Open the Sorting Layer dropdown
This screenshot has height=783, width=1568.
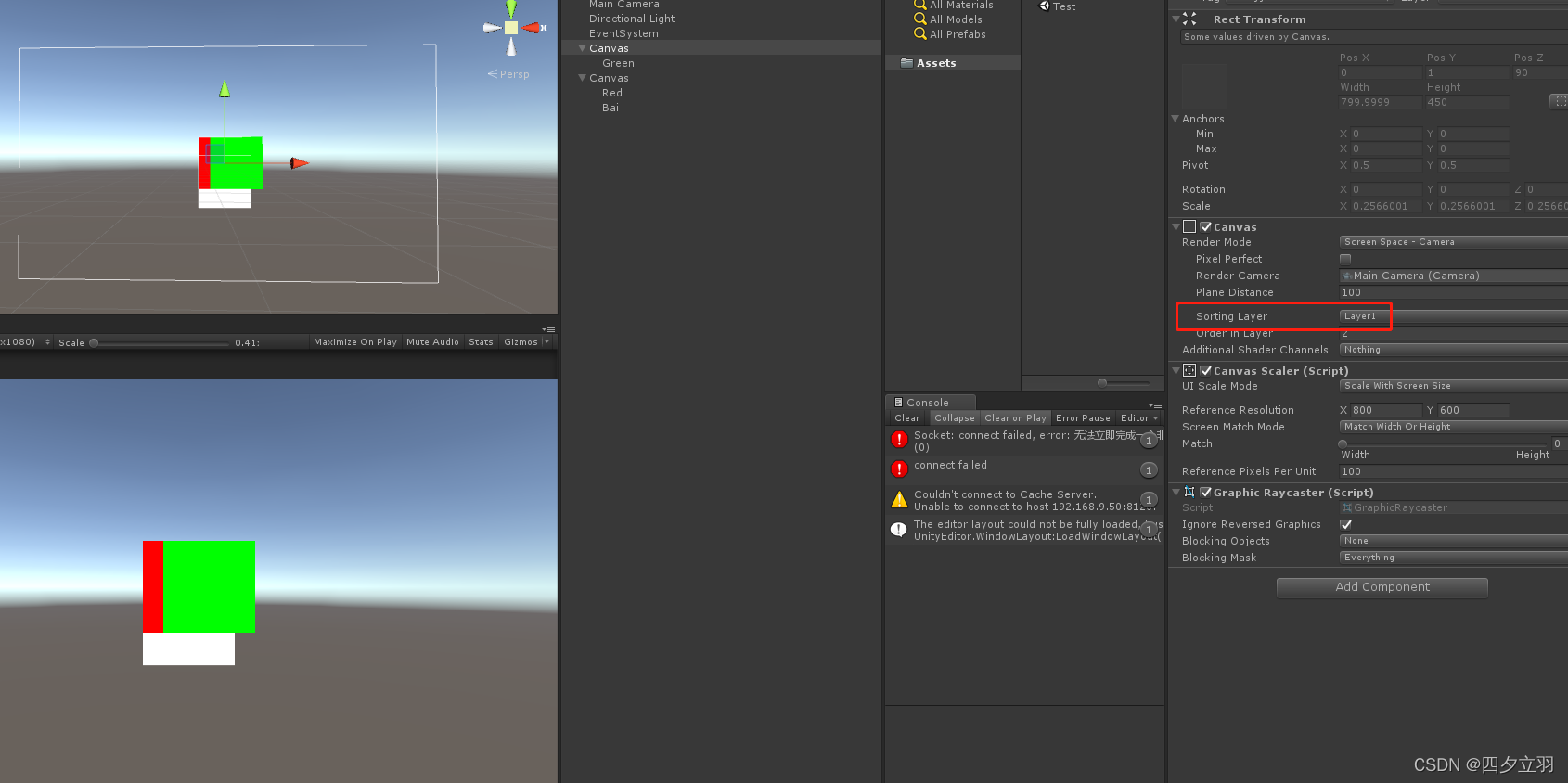[1454, 316]
